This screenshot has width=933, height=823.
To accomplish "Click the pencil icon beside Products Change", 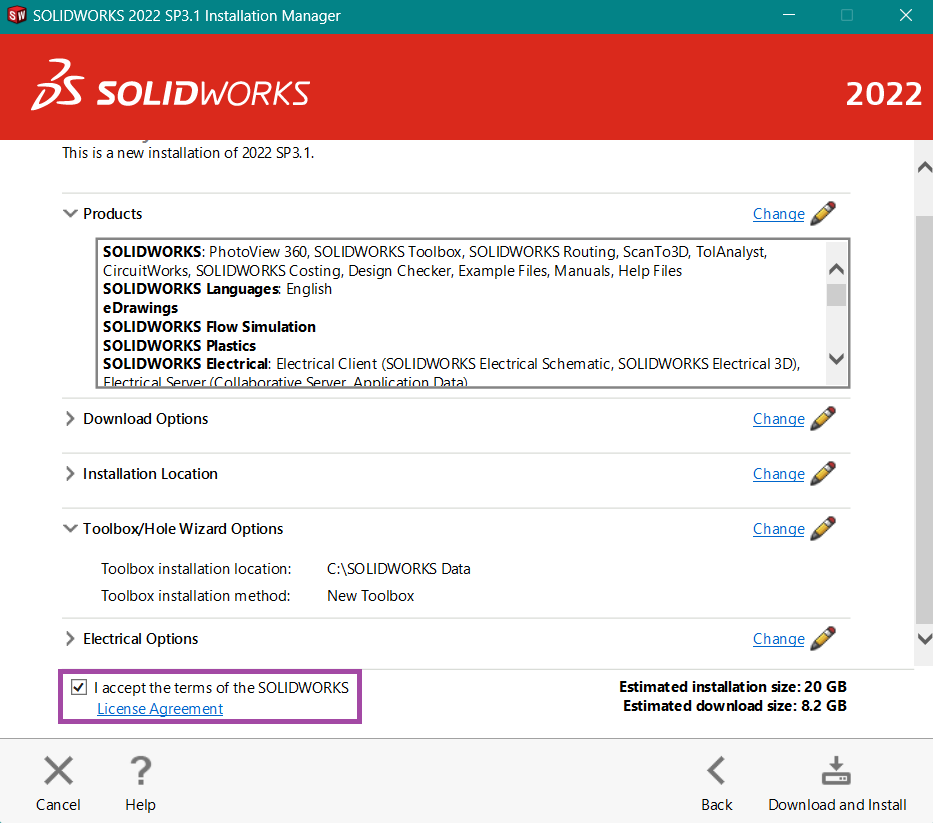I will click(823, 214).
